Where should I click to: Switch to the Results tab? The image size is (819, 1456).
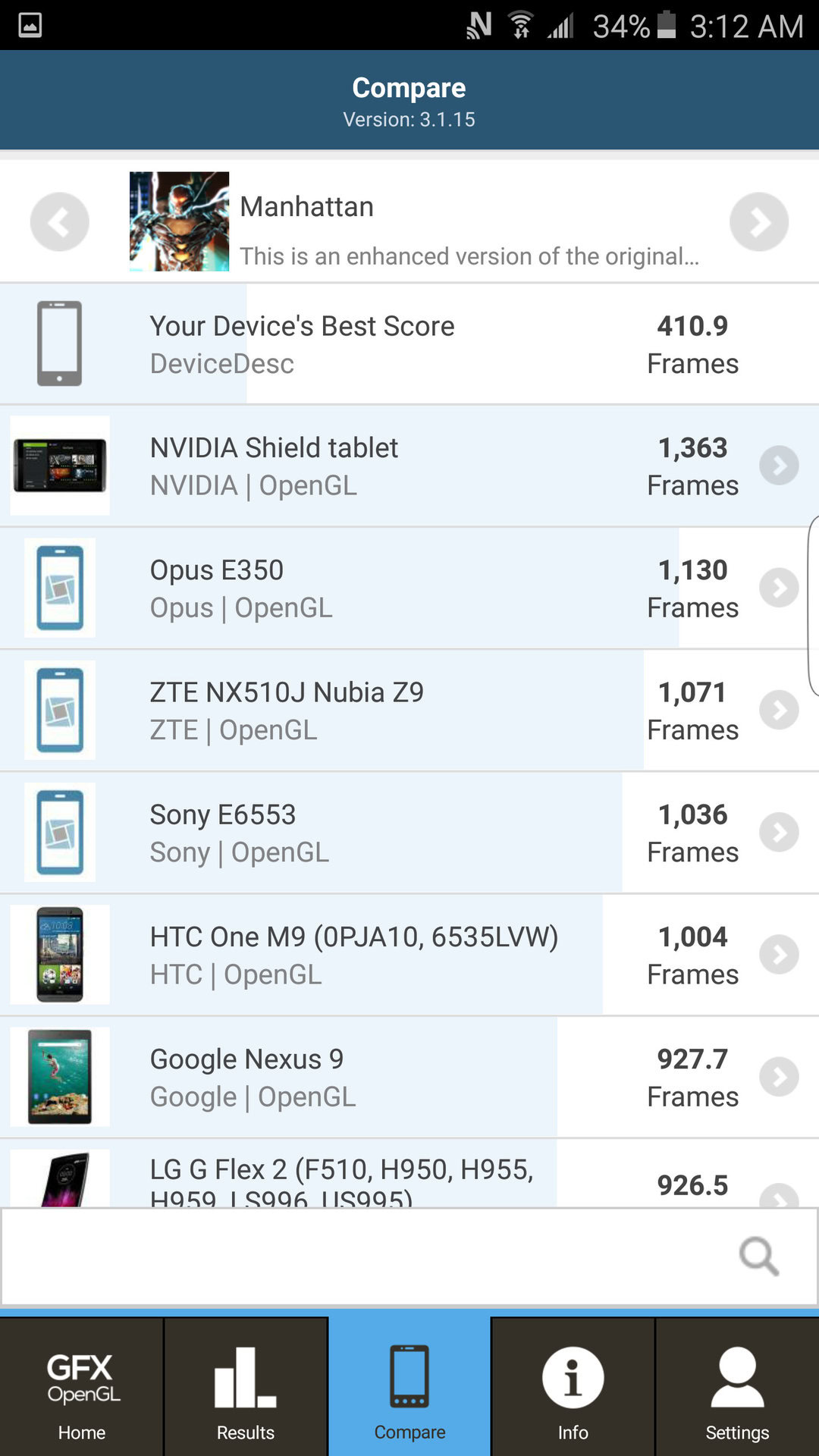[x=246, y=1386]
